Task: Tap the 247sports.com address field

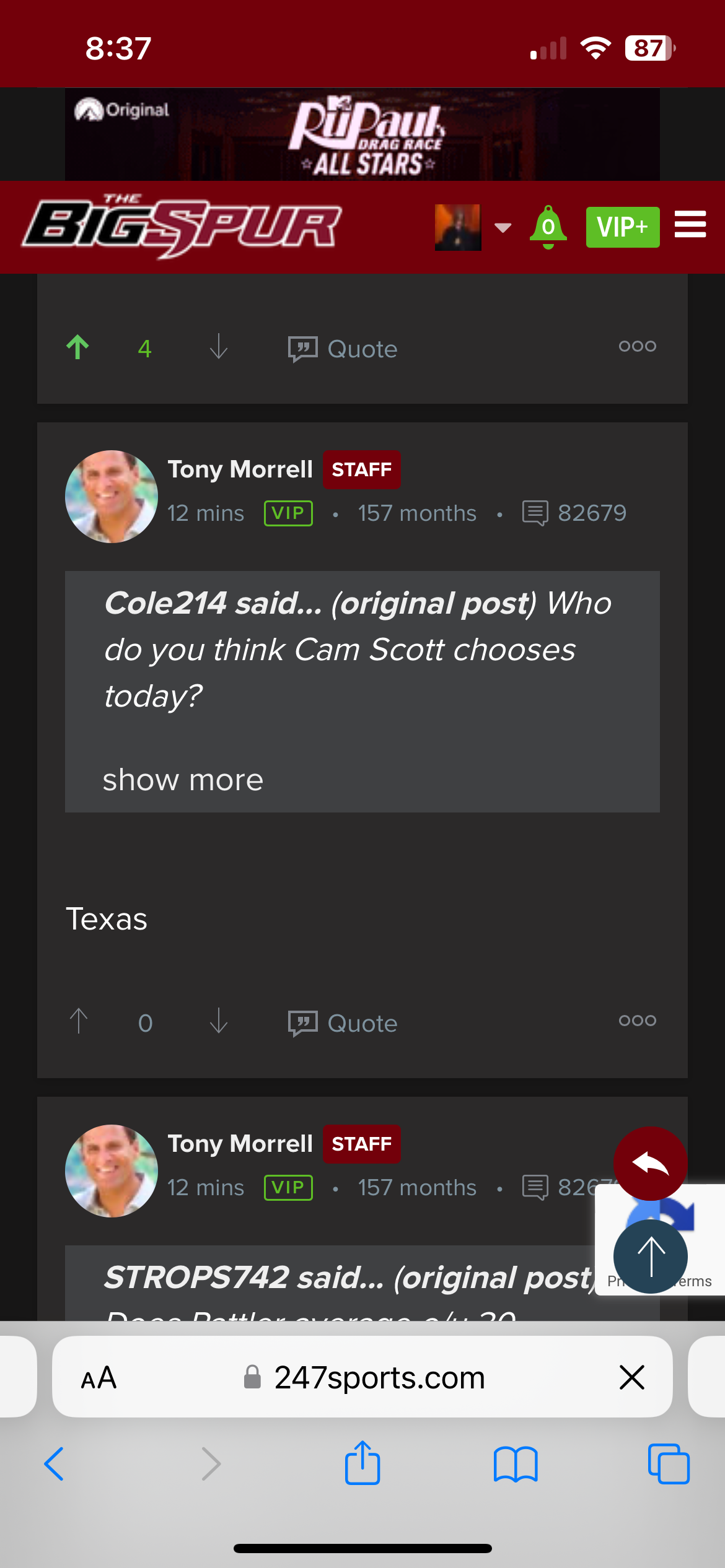Action: pos(378,1378)
